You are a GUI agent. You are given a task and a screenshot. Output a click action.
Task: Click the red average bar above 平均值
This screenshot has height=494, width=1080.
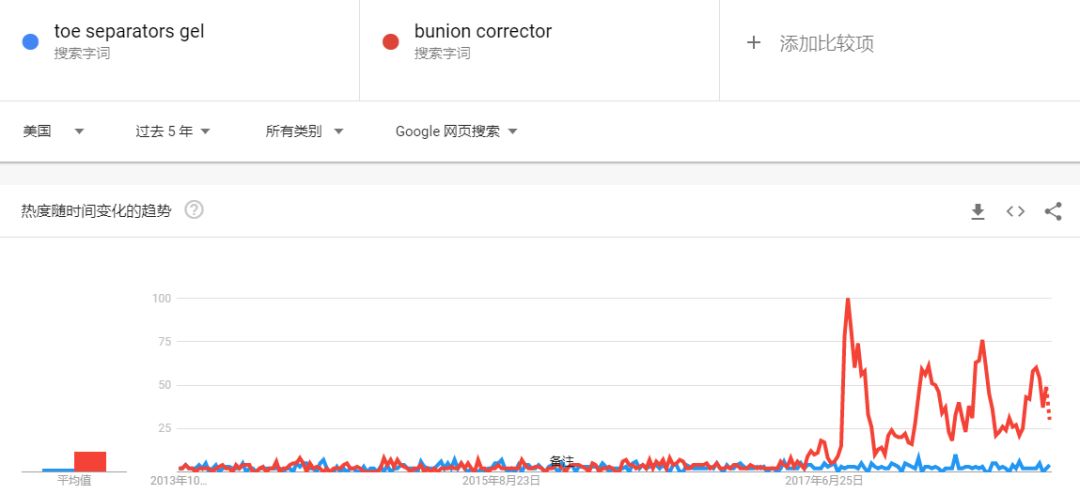coord(90,461)
